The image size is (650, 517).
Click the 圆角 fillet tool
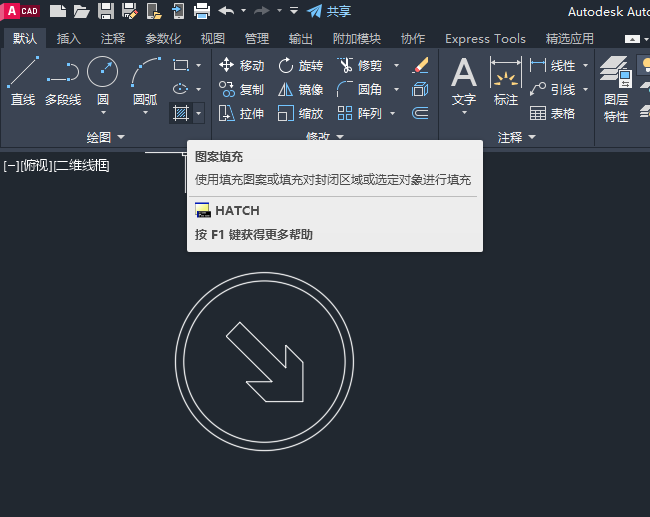click(359, 89)
